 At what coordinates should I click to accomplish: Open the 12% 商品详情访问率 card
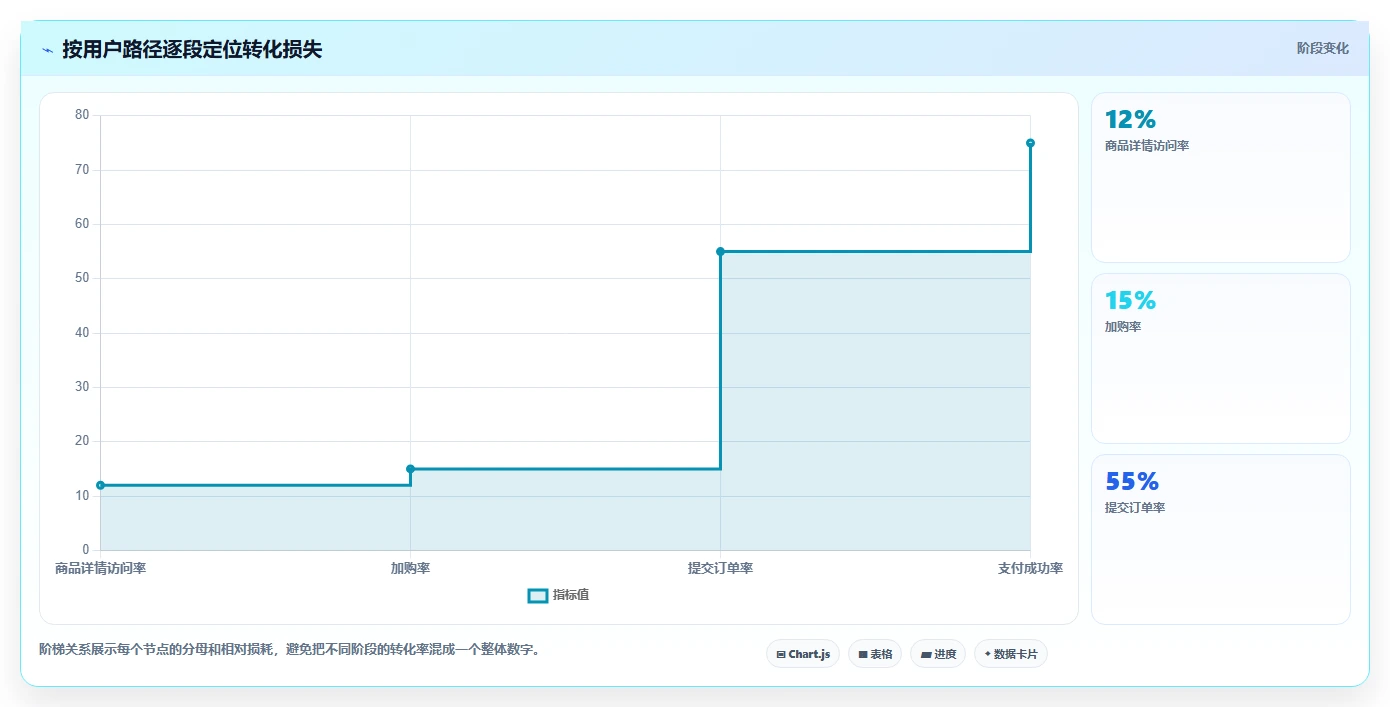(1221, 177)
